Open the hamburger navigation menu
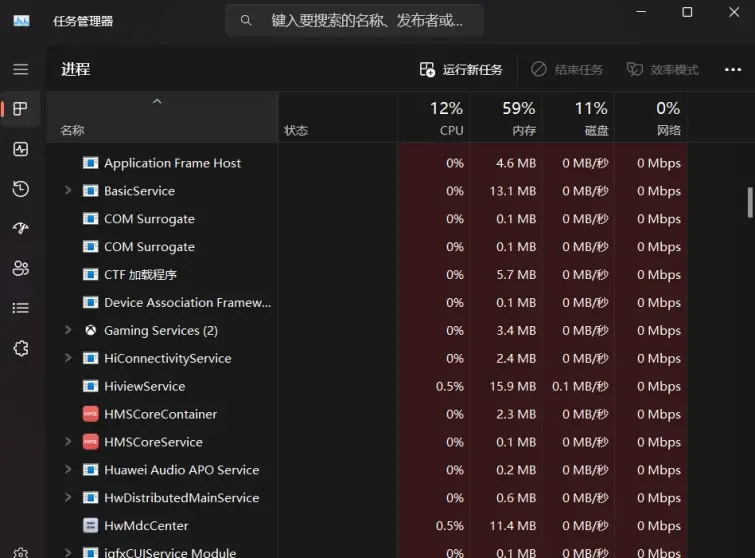755x558 pixels. (x=20, y=69)
